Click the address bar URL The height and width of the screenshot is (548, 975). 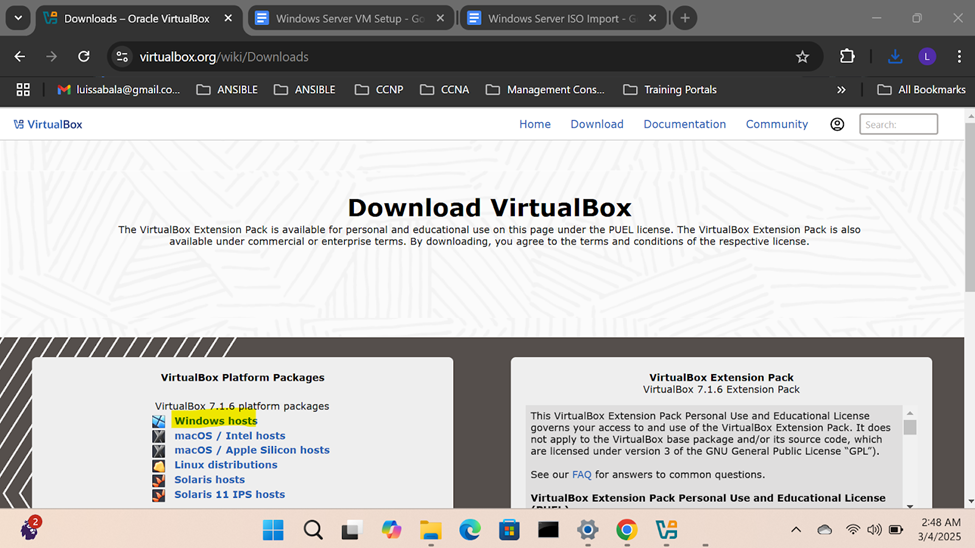[224, 57]
